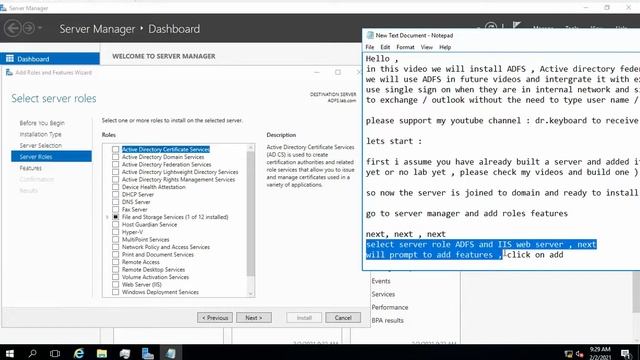Check Active Directory Federation Services role
Screen dimensions: 640x360
[x=116, y=164]
